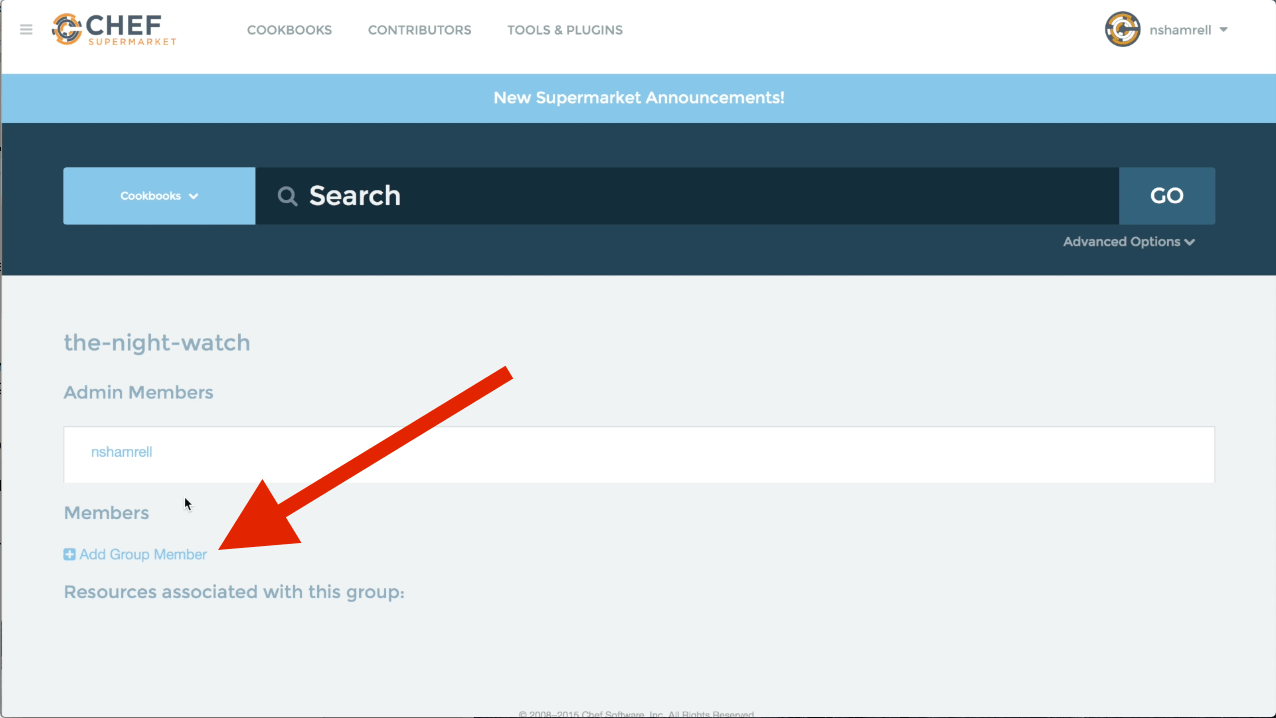The height and width of the screenshot is (718, 1276).
Task: Click the magnifying glass search icon
Action: tap(287, 196)
